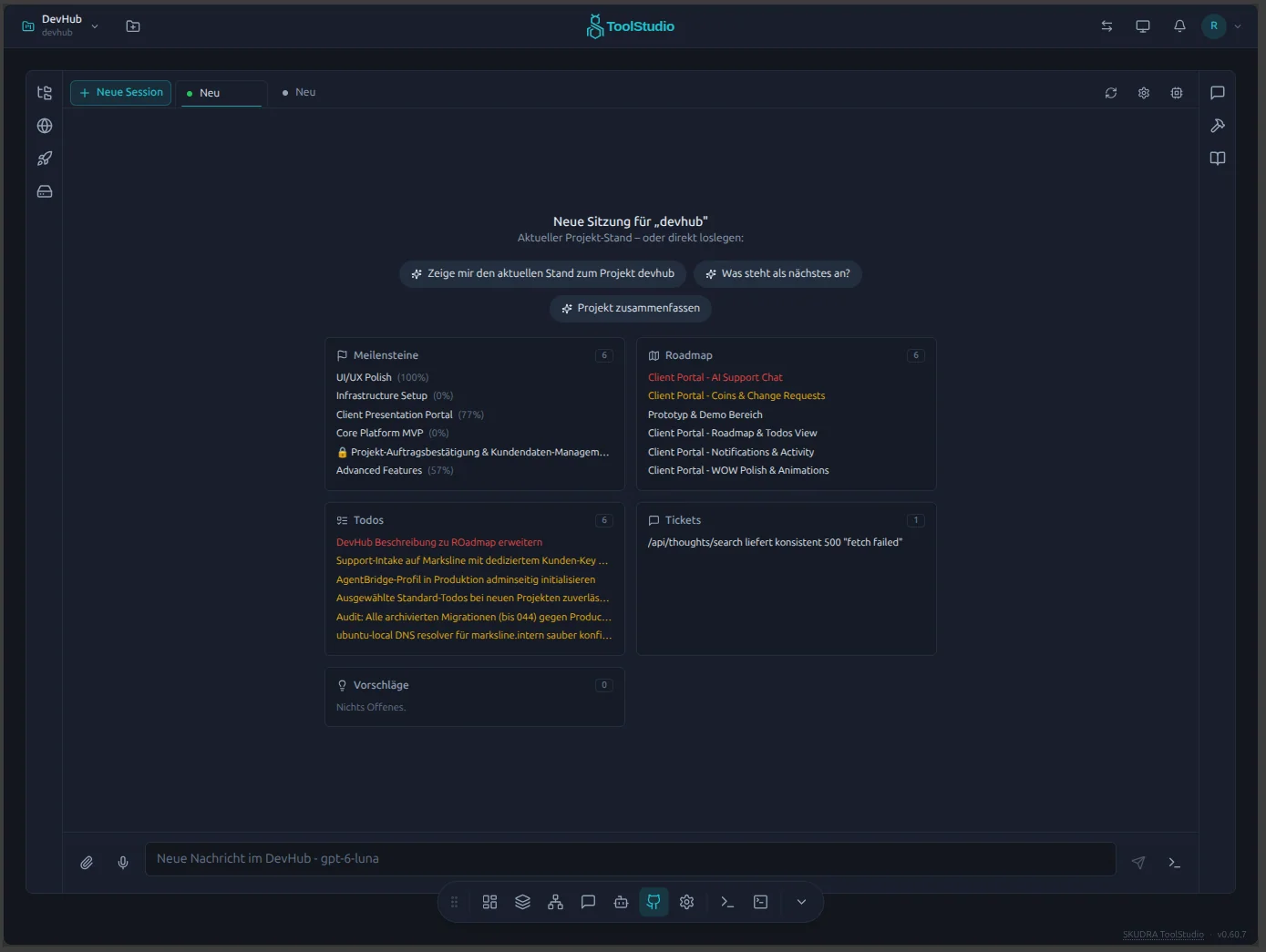Image resolution: width=1266 pixels, height=952 pixels.
Task: Click the CPU chip icon
Action: [x=1177, y=93]
